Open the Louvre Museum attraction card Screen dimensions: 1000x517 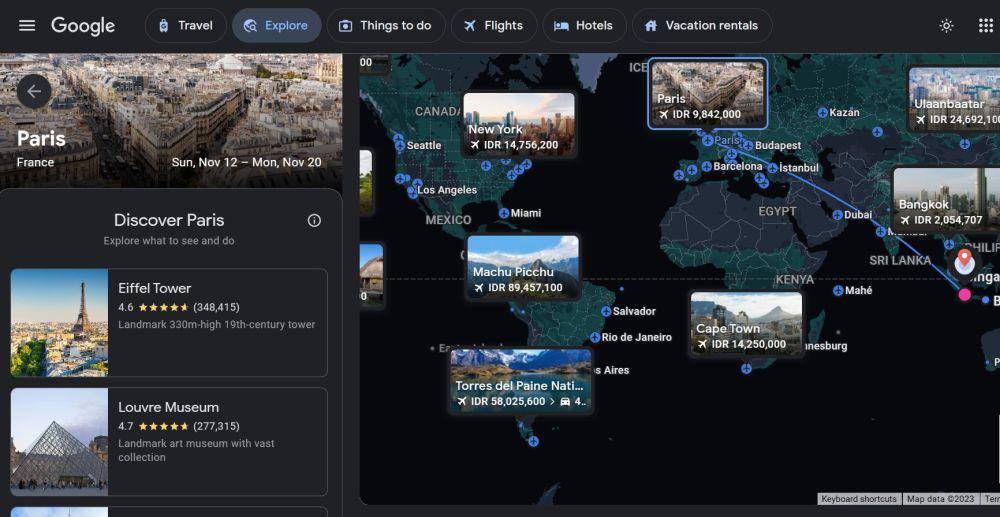click(169, 442)
